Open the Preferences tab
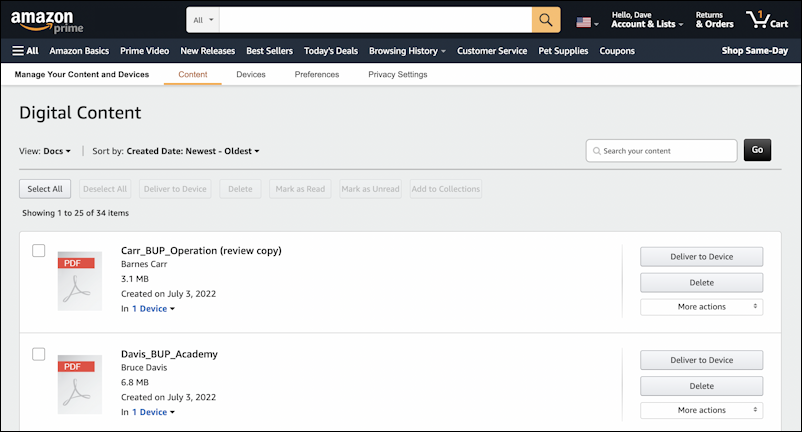The image size is (802, 432). (x=317, y=74)
